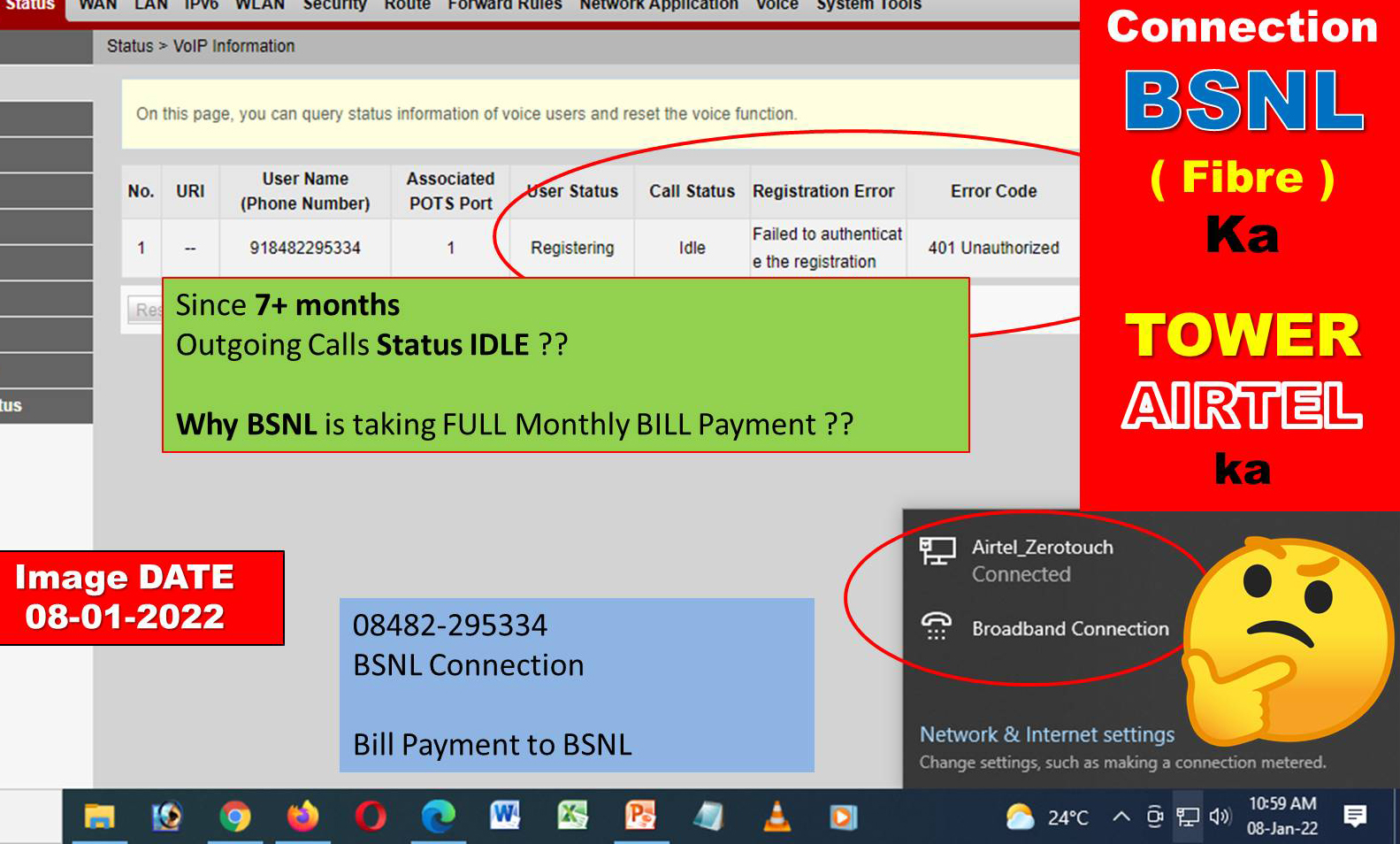Click the 'Failed to authenticate' registration error cell

click(x=827, y=248)
